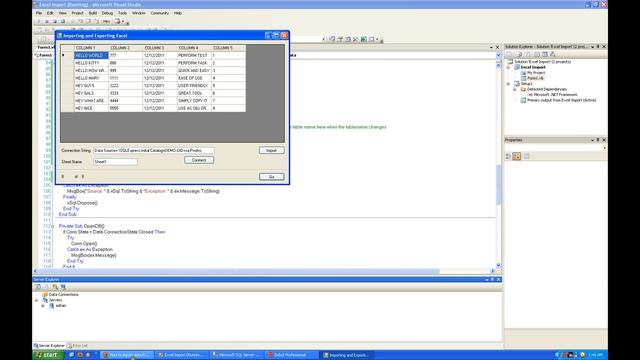Switch to the Form1.vb editor tab

[x=45, y=47]
